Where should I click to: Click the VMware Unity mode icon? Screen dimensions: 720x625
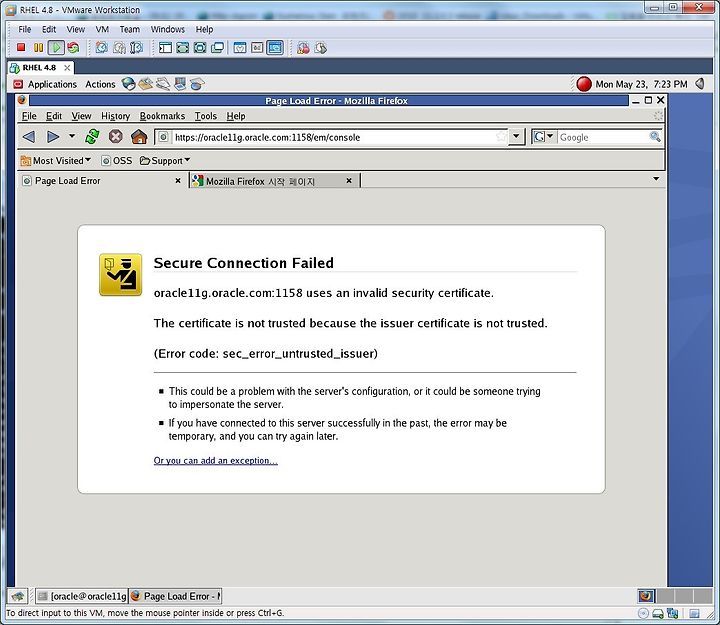217,48
